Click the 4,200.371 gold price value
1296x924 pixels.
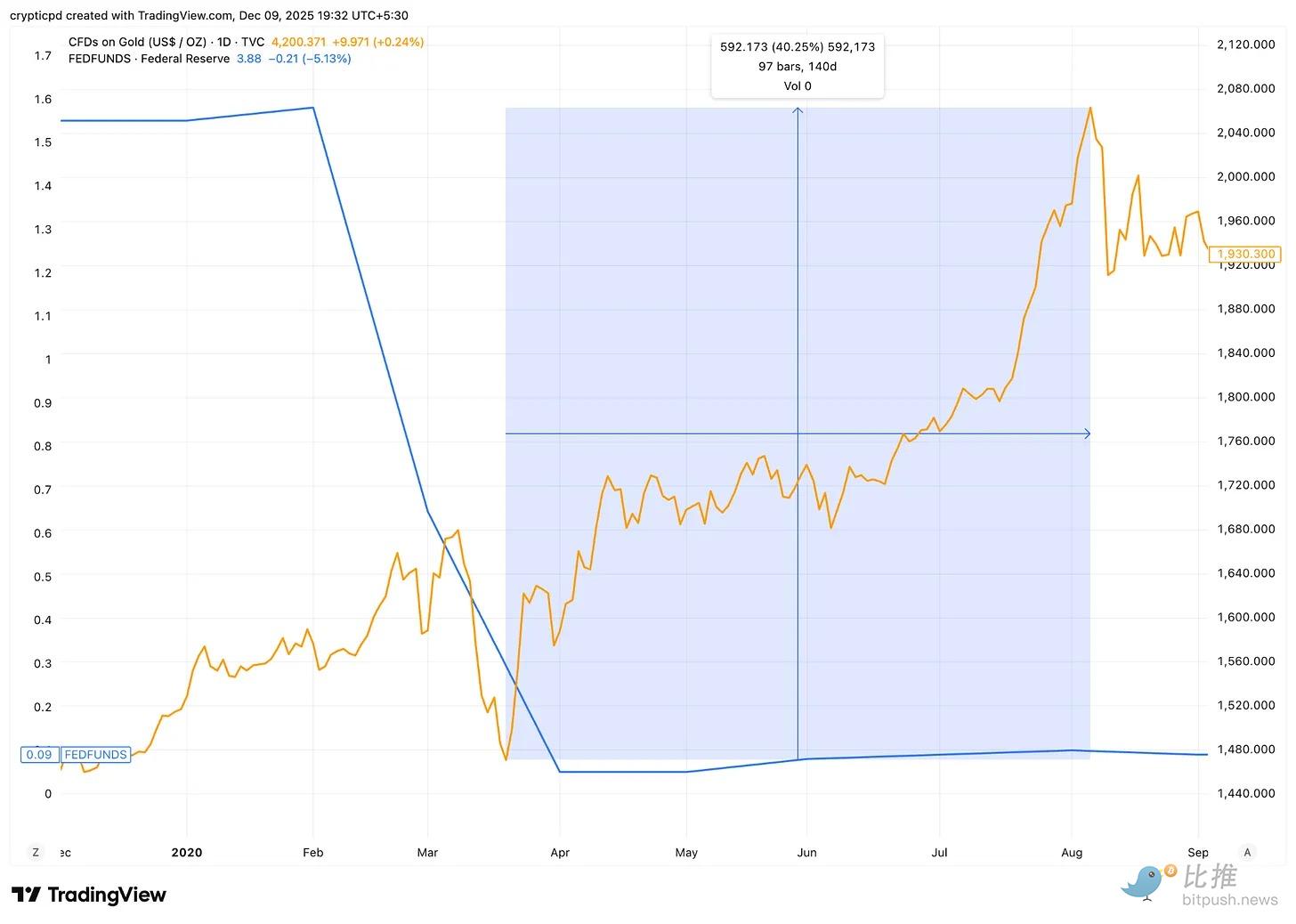click(x=299, y=42)
